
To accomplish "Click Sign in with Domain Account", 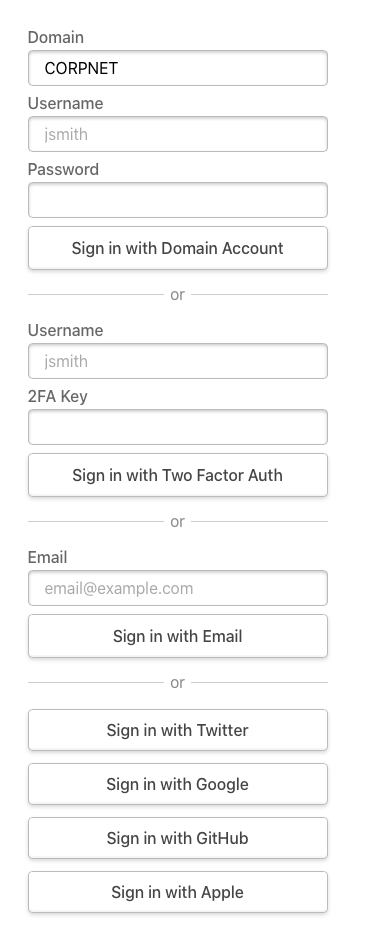I will (177, 248).
